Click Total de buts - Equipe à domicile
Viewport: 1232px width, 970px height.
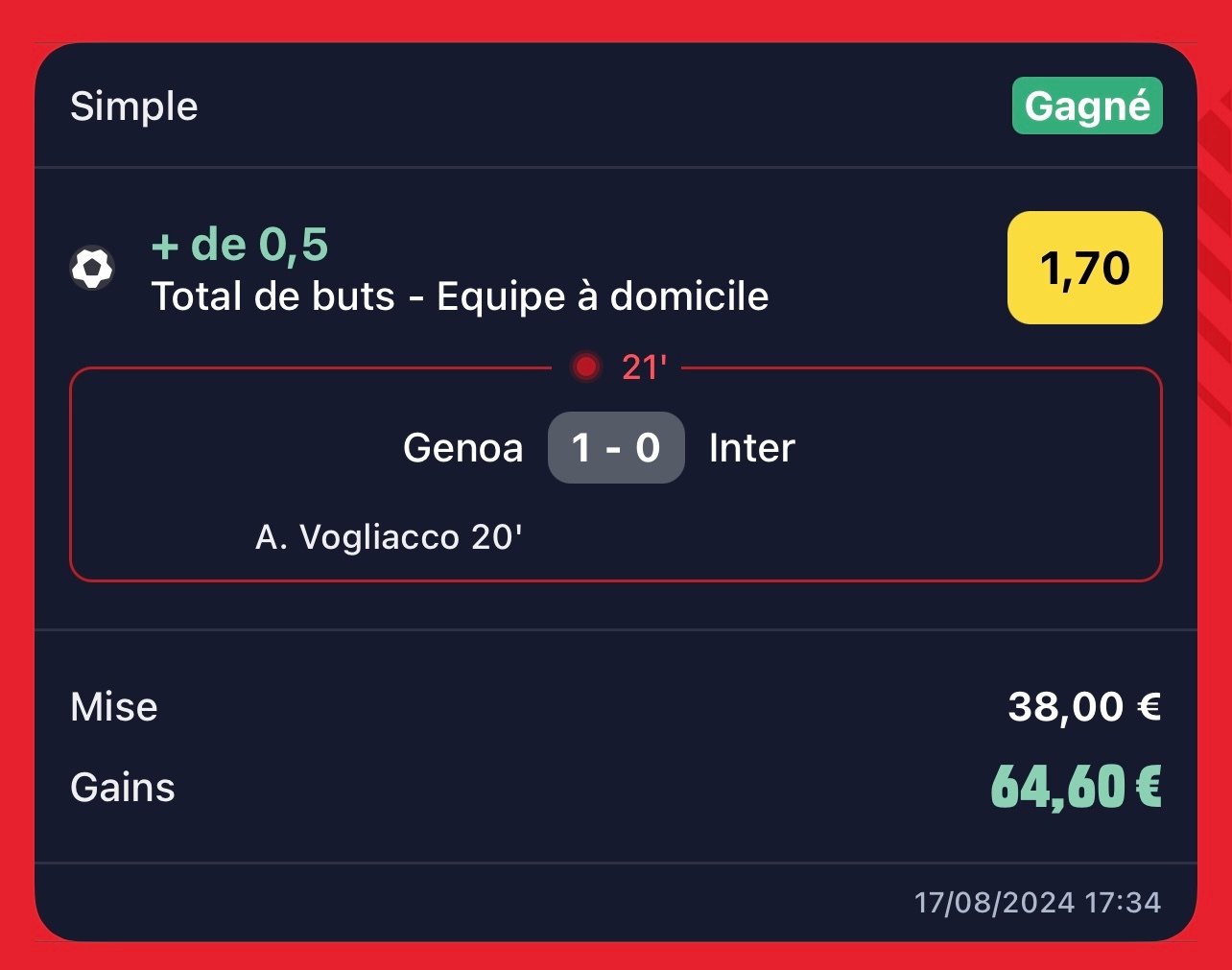click(461, 296)
